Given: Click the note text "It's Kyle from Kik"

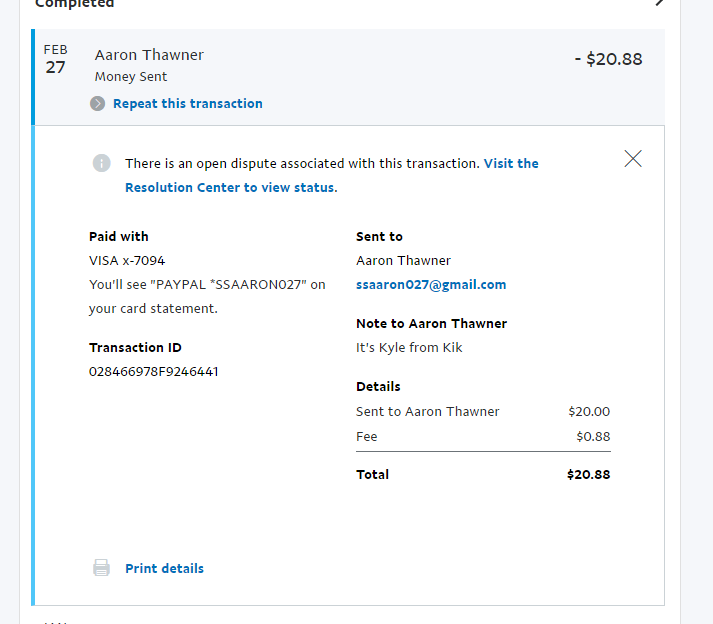Looking at the screenshot, I should point(409,347).
